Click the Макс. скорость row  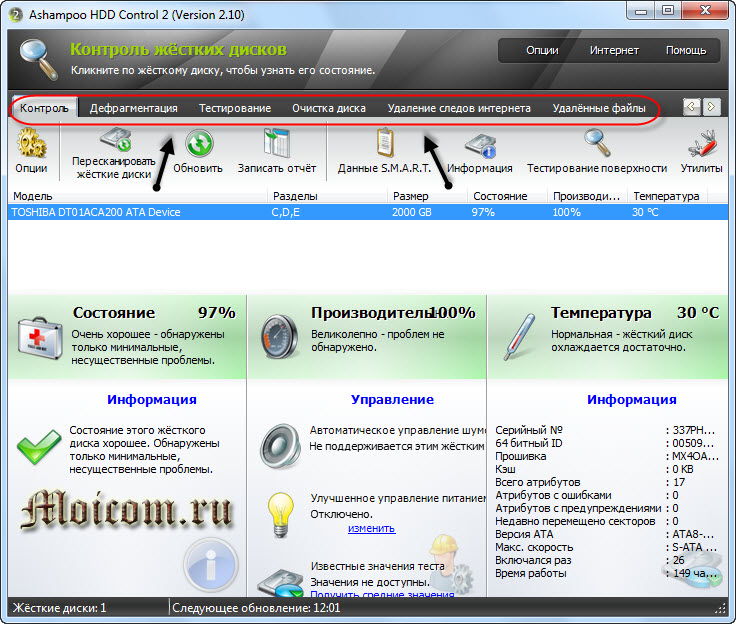[x=606, y=547]
